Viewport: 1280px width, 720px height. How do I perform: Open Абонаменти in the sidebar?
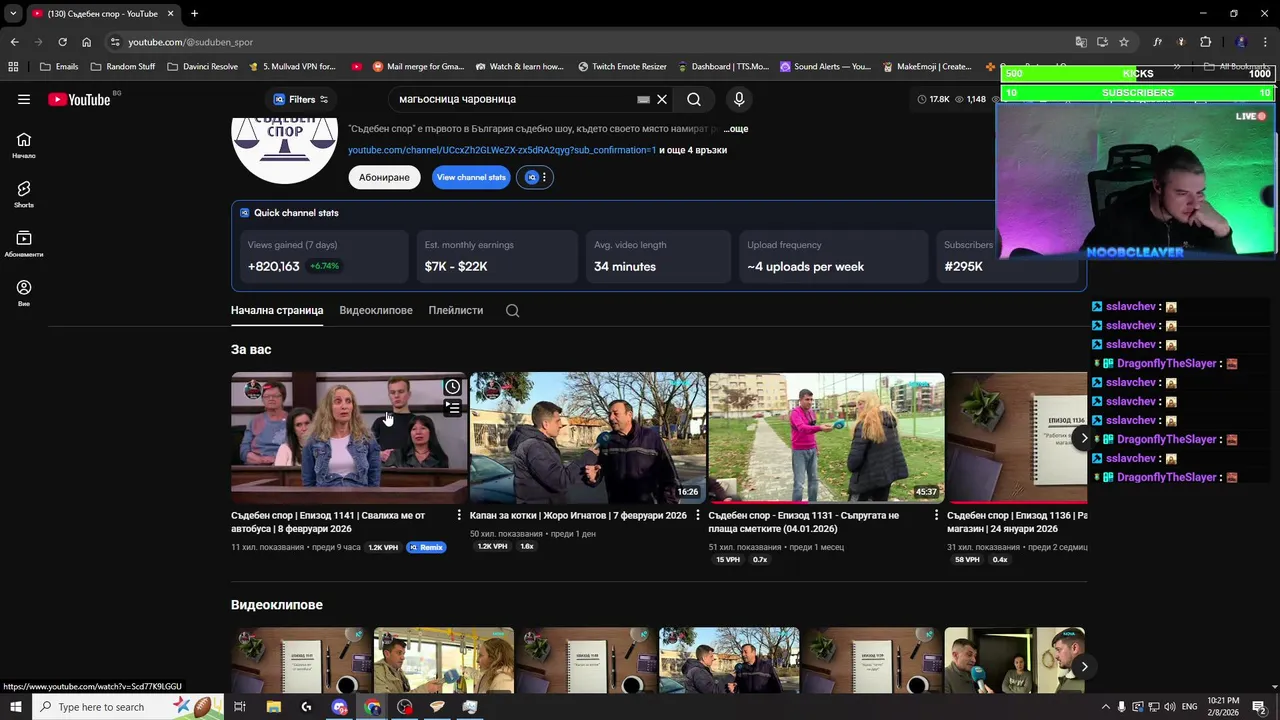[x=24, y=244]
